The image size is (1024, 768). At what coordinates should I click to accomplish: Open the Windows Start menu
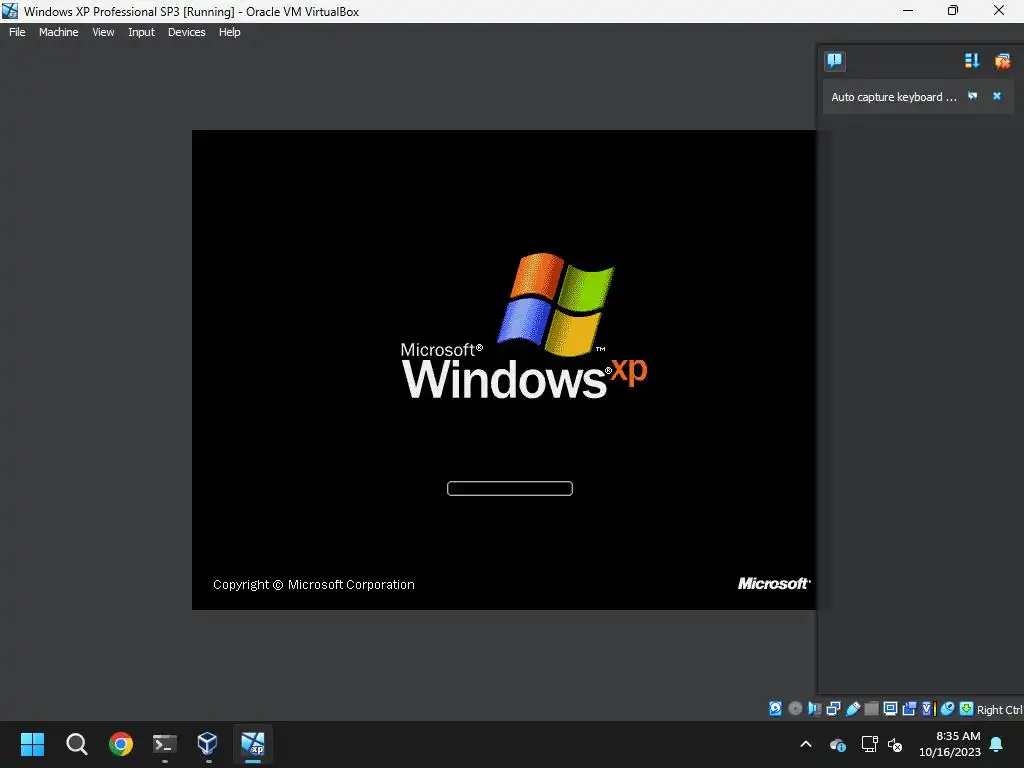click(32, 744)
